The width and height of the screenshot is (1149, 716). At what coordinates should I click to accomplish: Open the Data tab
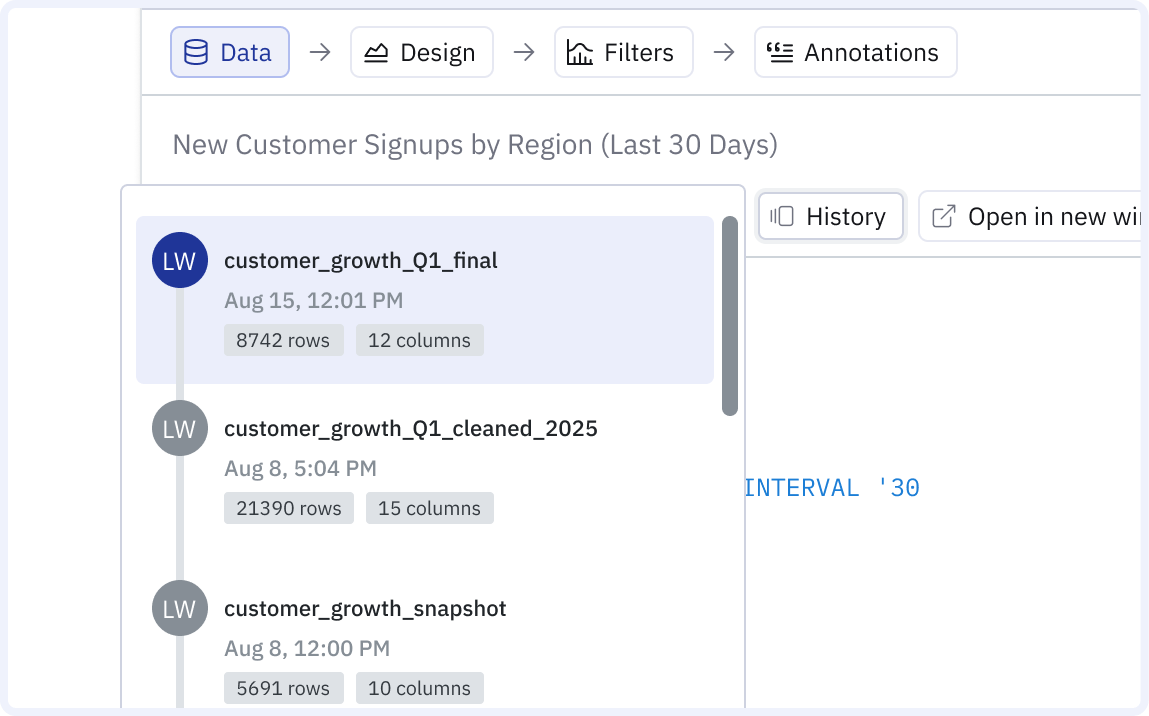pyautogui.click(x=229, y=52)
